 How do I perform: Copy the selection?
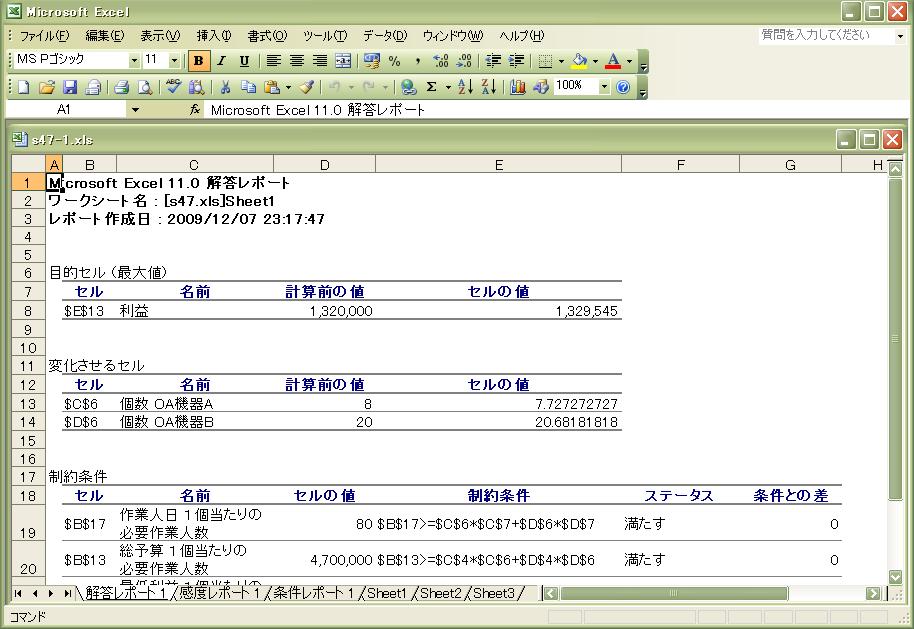click(x=248, y=87)
